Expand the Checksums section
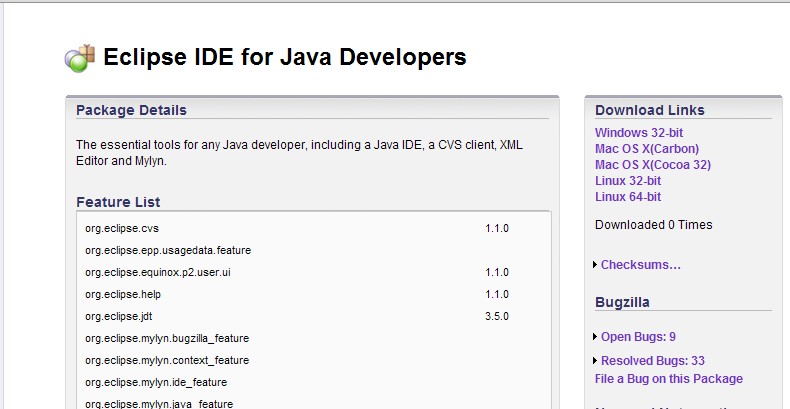The image size is (790, 409). [637, 264]
